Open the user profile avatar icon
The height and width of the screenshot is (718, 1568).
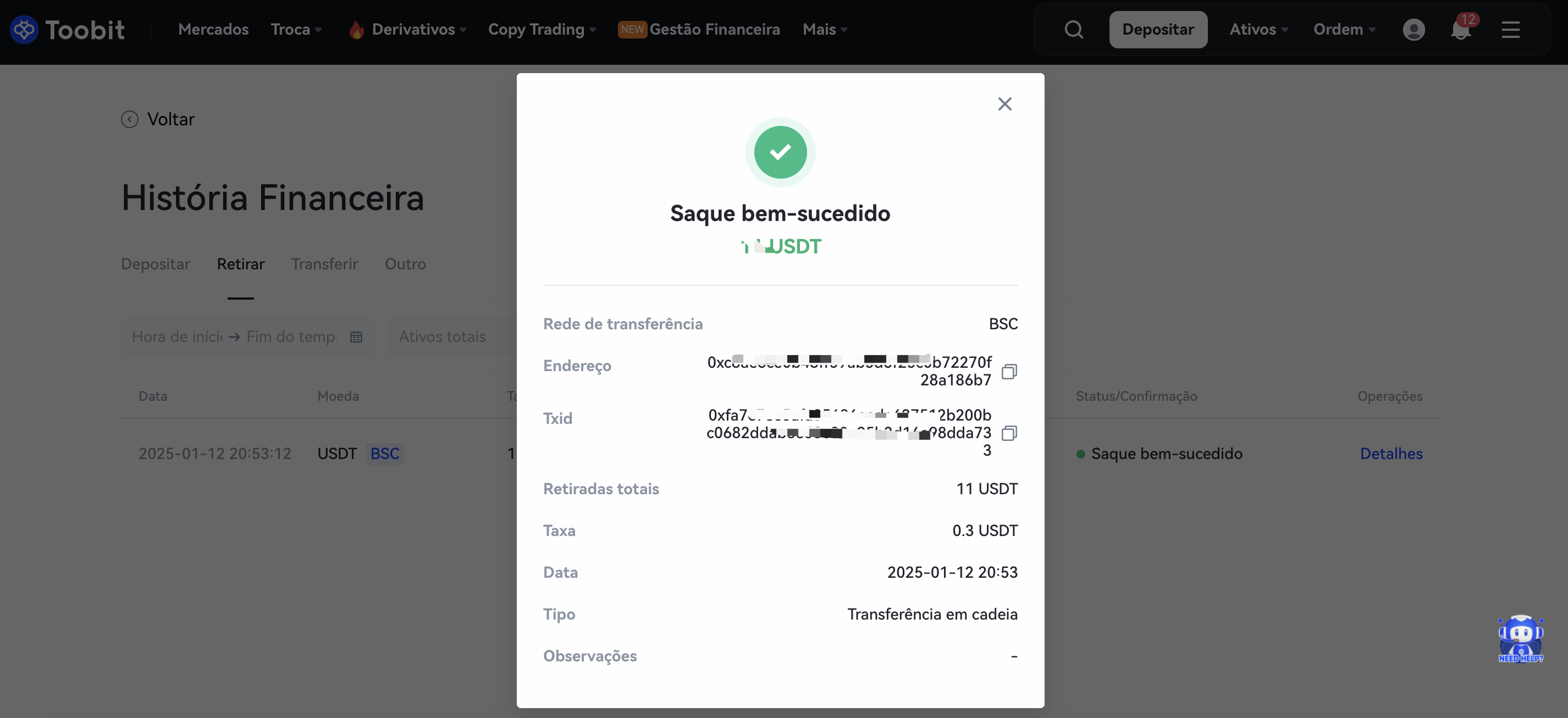click(1414, 29)
